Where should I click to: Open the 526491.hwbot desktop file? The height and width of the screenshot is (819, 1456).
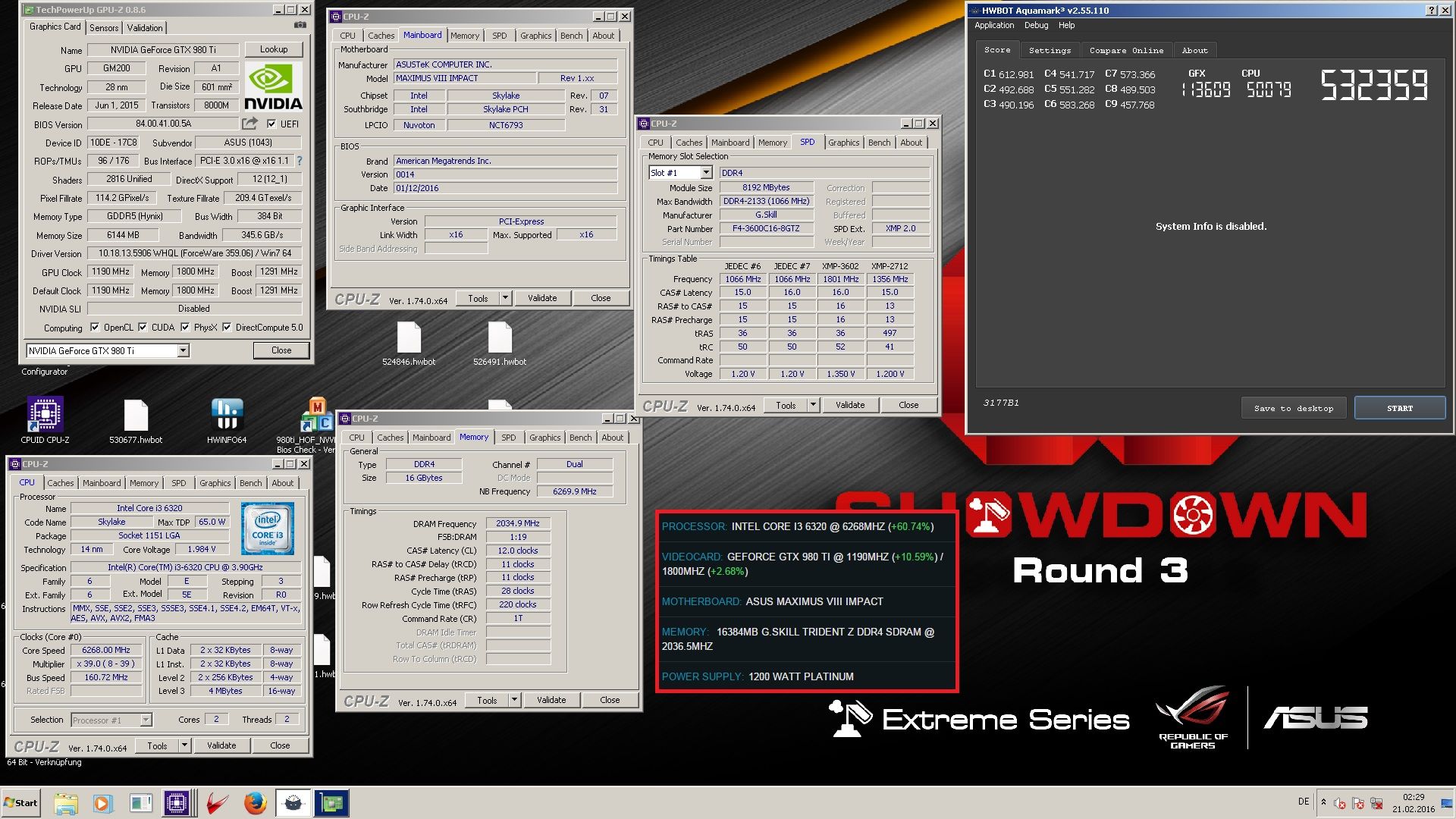500,344
